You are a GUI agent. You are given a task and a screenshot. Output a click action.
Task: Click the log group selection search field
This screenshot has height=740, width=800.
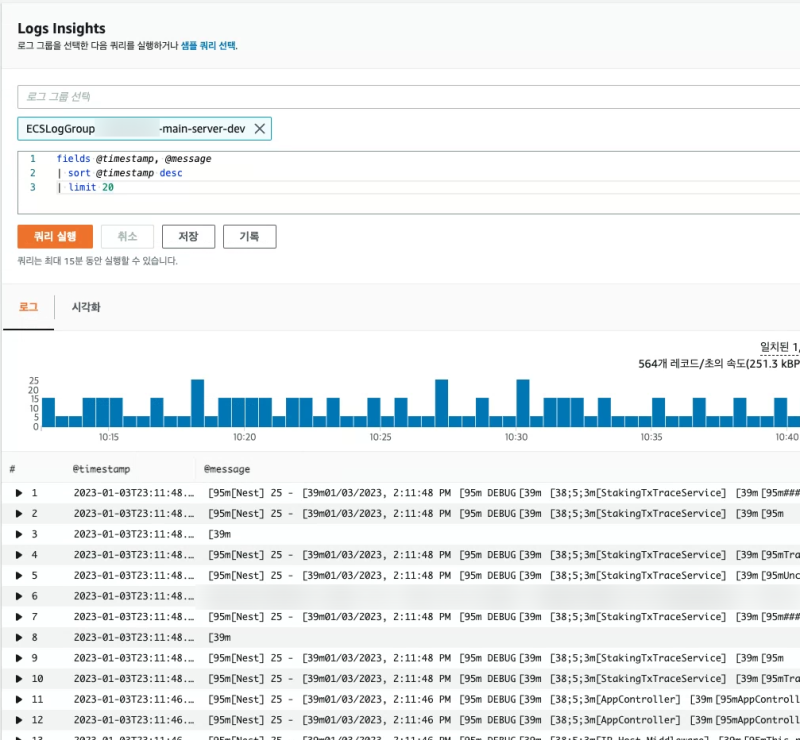click(x=400, y=97)
